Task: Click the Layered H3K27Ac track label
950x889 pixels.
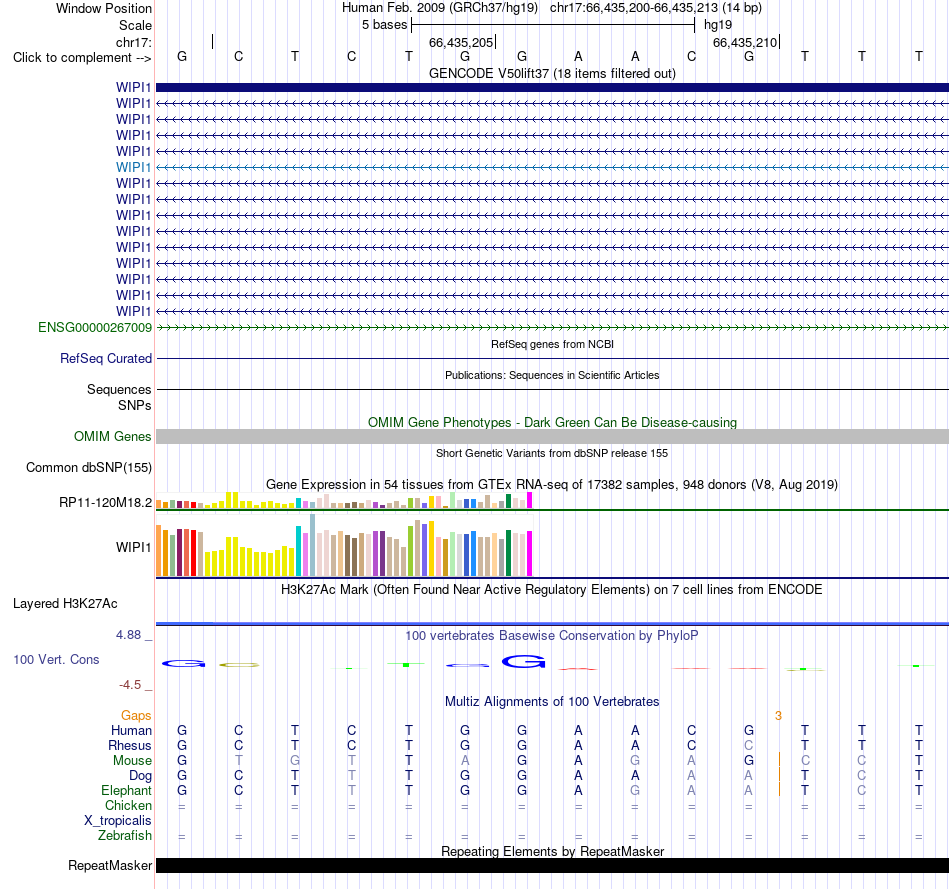Action: (65, 604)
